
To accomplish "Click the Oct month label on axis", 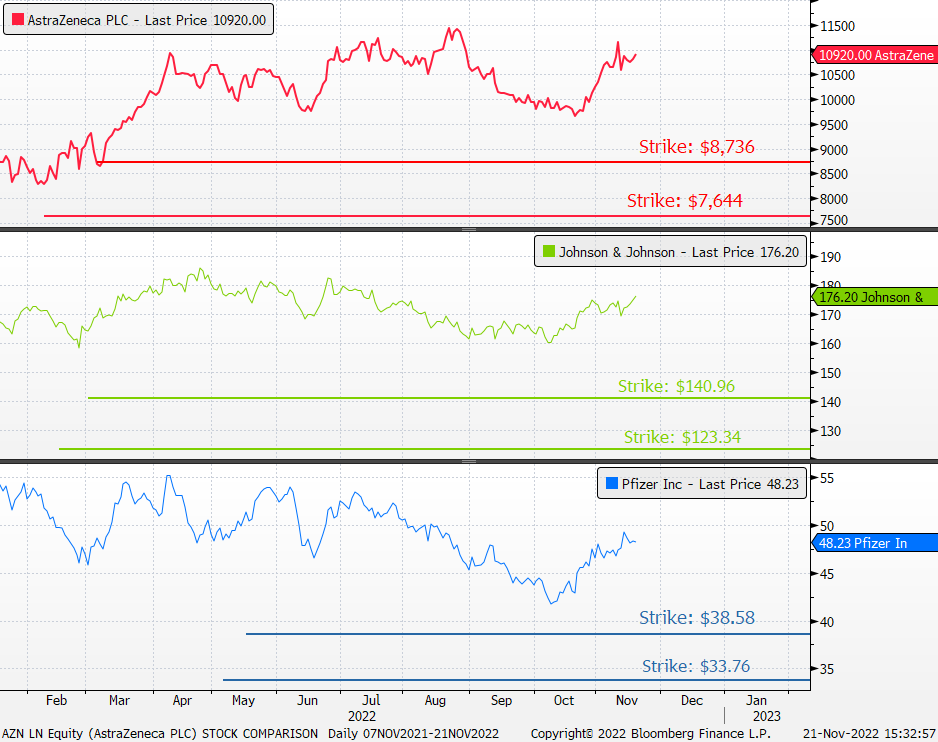I will pyautogui.click(x=564, y=700).
